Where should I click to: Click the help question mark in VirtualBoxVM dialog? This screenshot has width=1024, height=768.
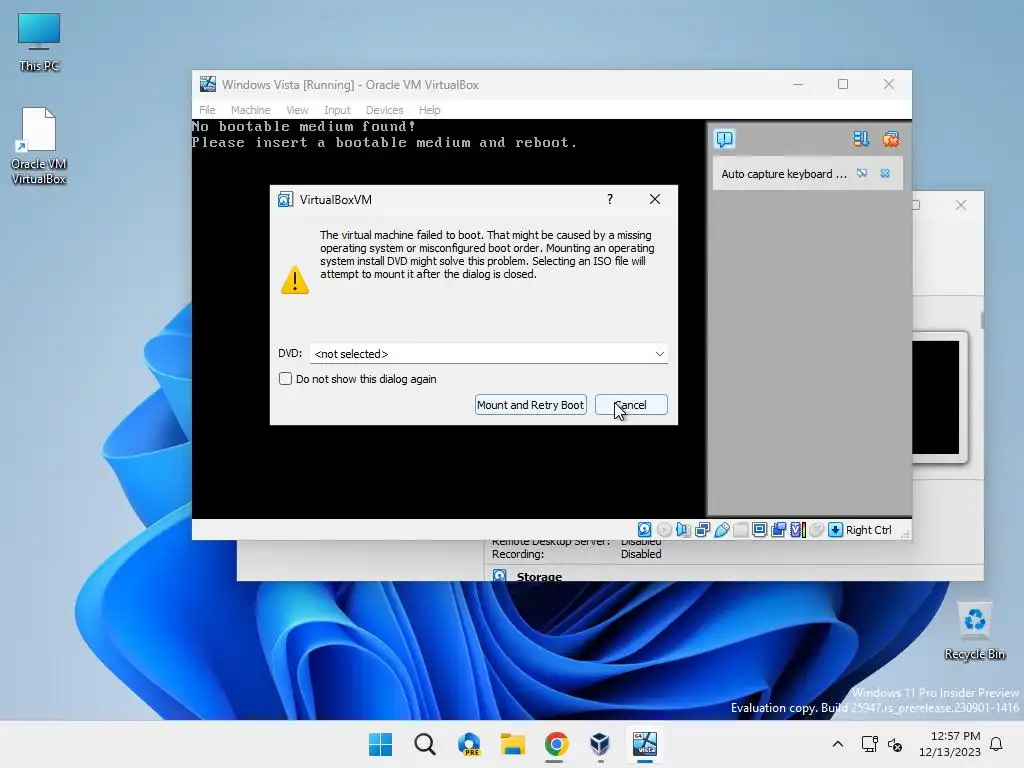610,199
